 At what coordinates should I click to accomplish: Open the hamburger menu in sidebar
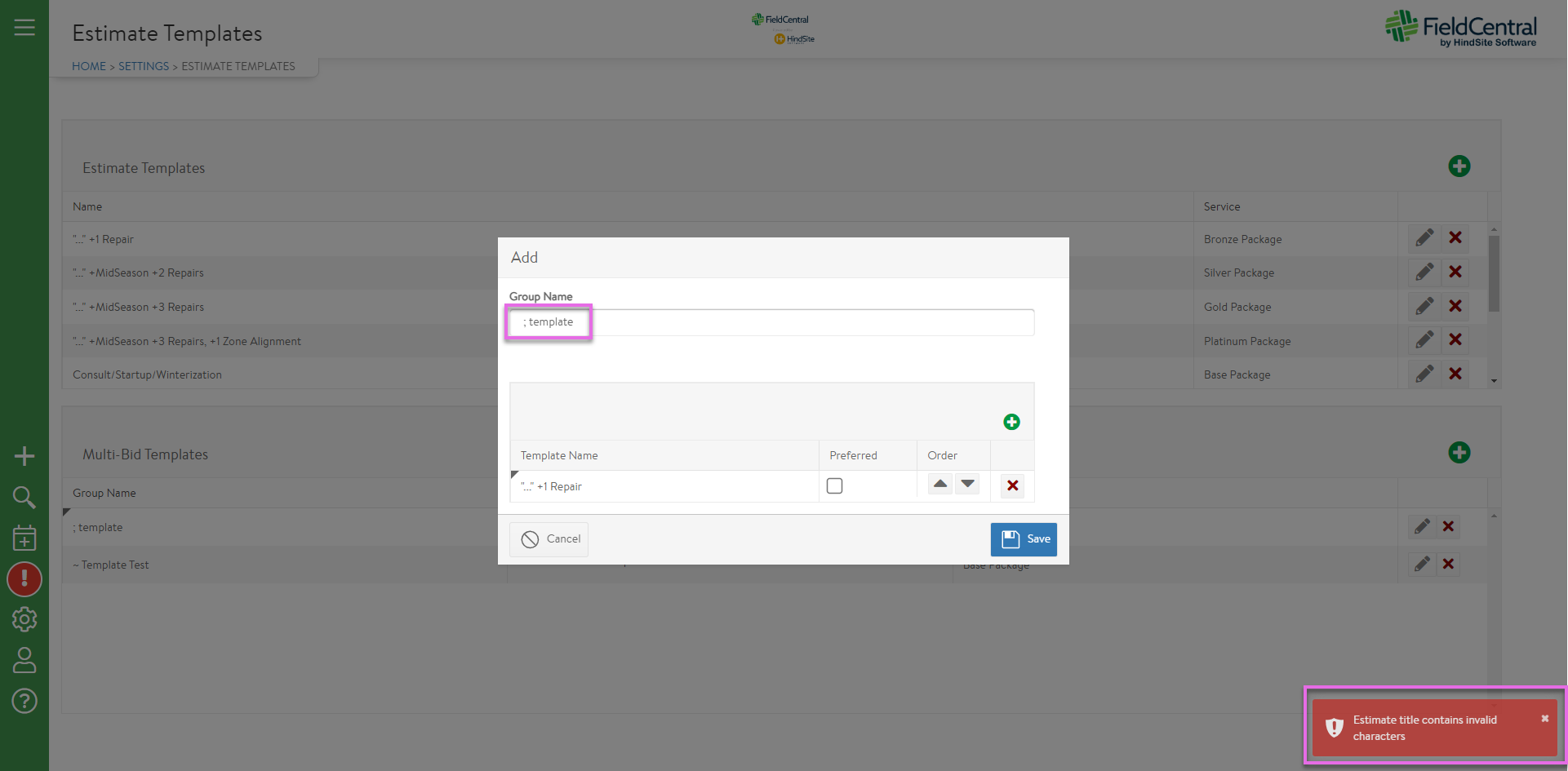pos(24,28)
